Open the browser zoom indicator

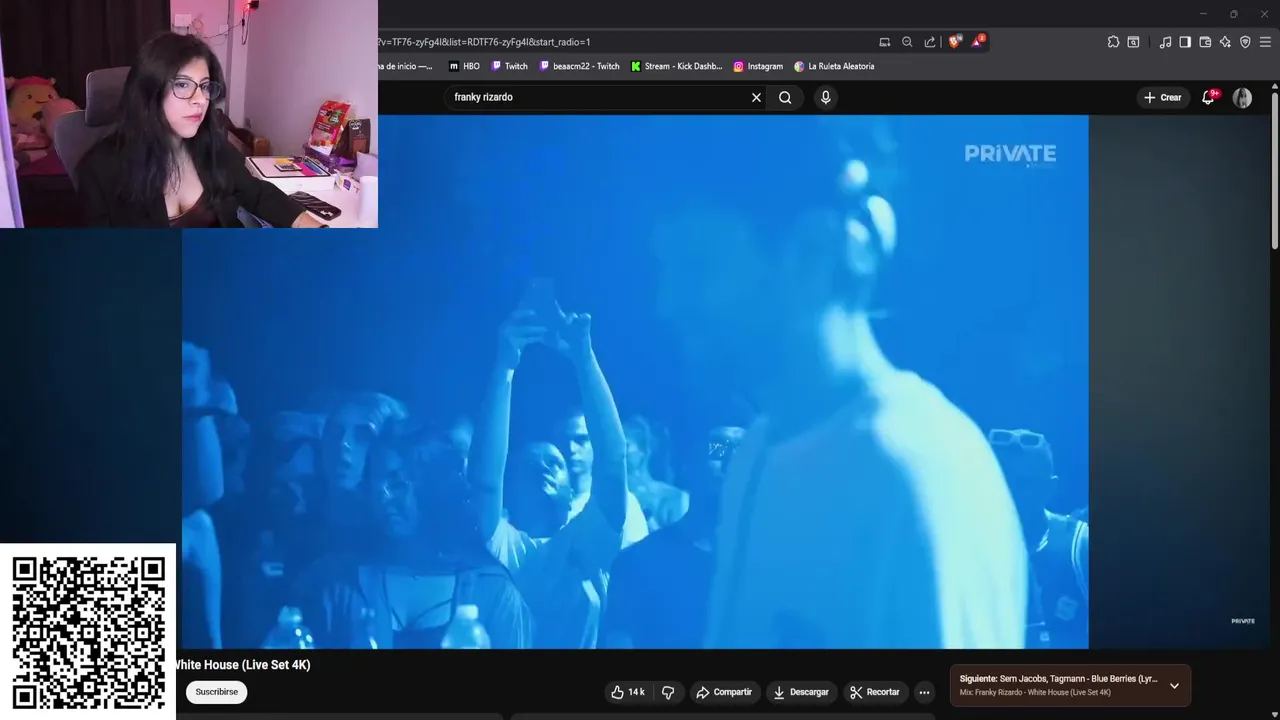tap(907, 42)
